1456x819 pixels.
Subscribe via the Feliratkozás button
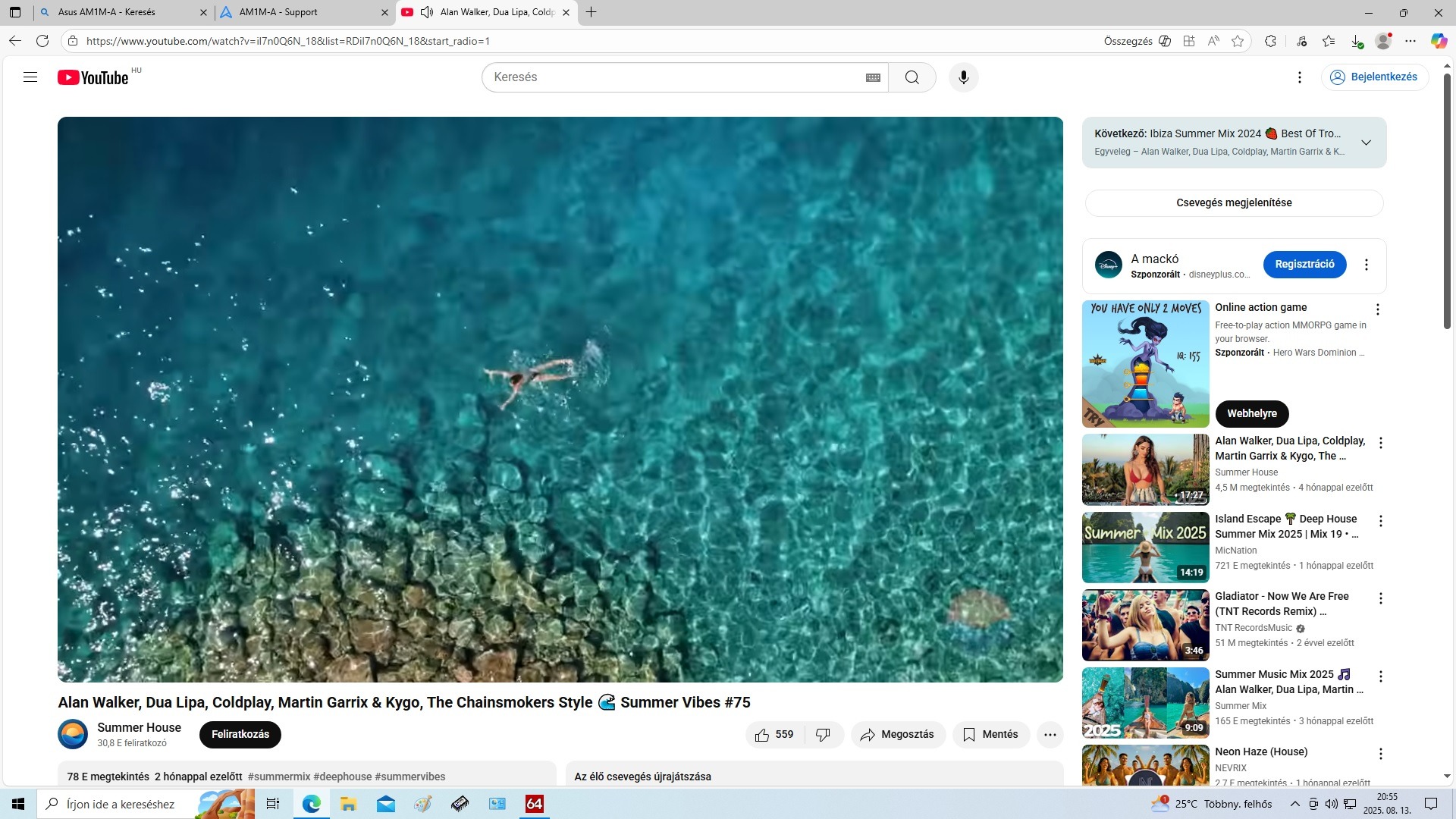point(240,734)
